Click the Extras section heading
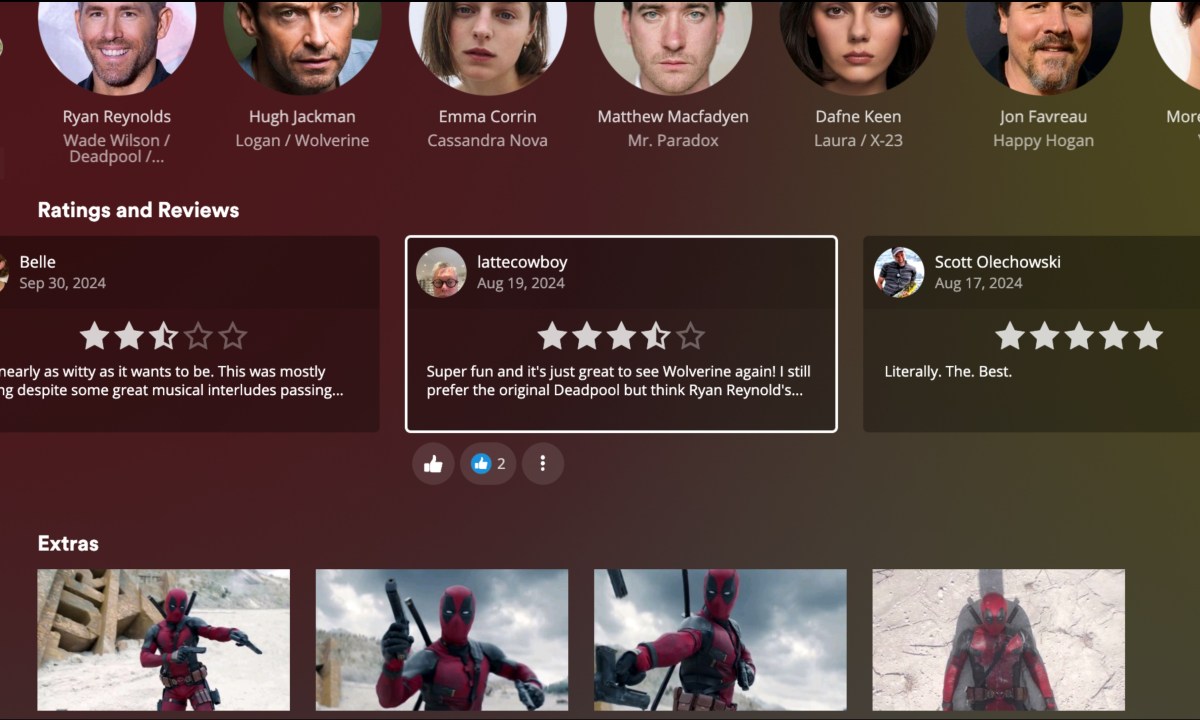Image resolution: width=1200 pixels, height=720 pixels. [x=68, y=544]
